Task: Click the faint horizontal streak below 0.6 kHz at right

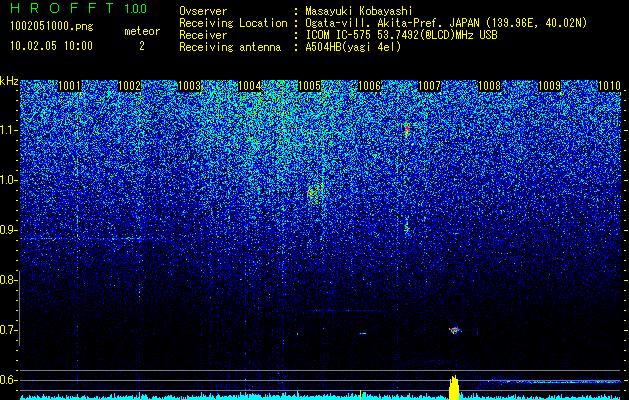Action: point(554,382)
